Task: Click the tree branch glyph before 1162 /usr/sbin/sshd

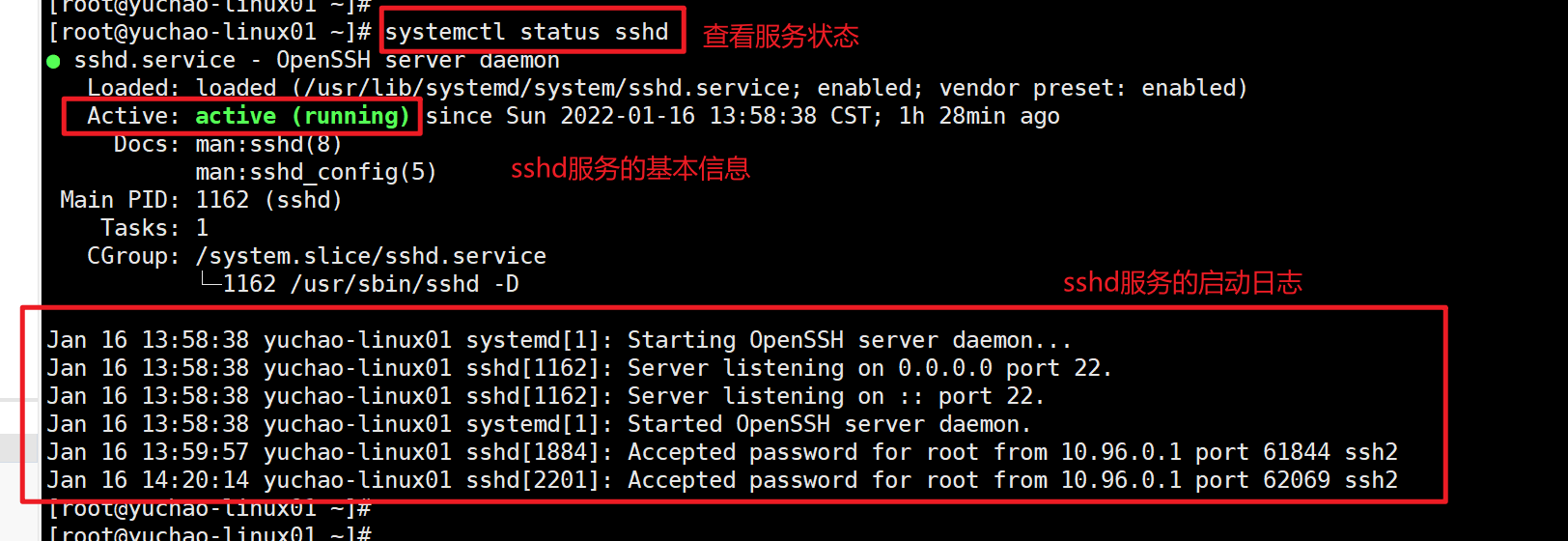Action: 210,281
